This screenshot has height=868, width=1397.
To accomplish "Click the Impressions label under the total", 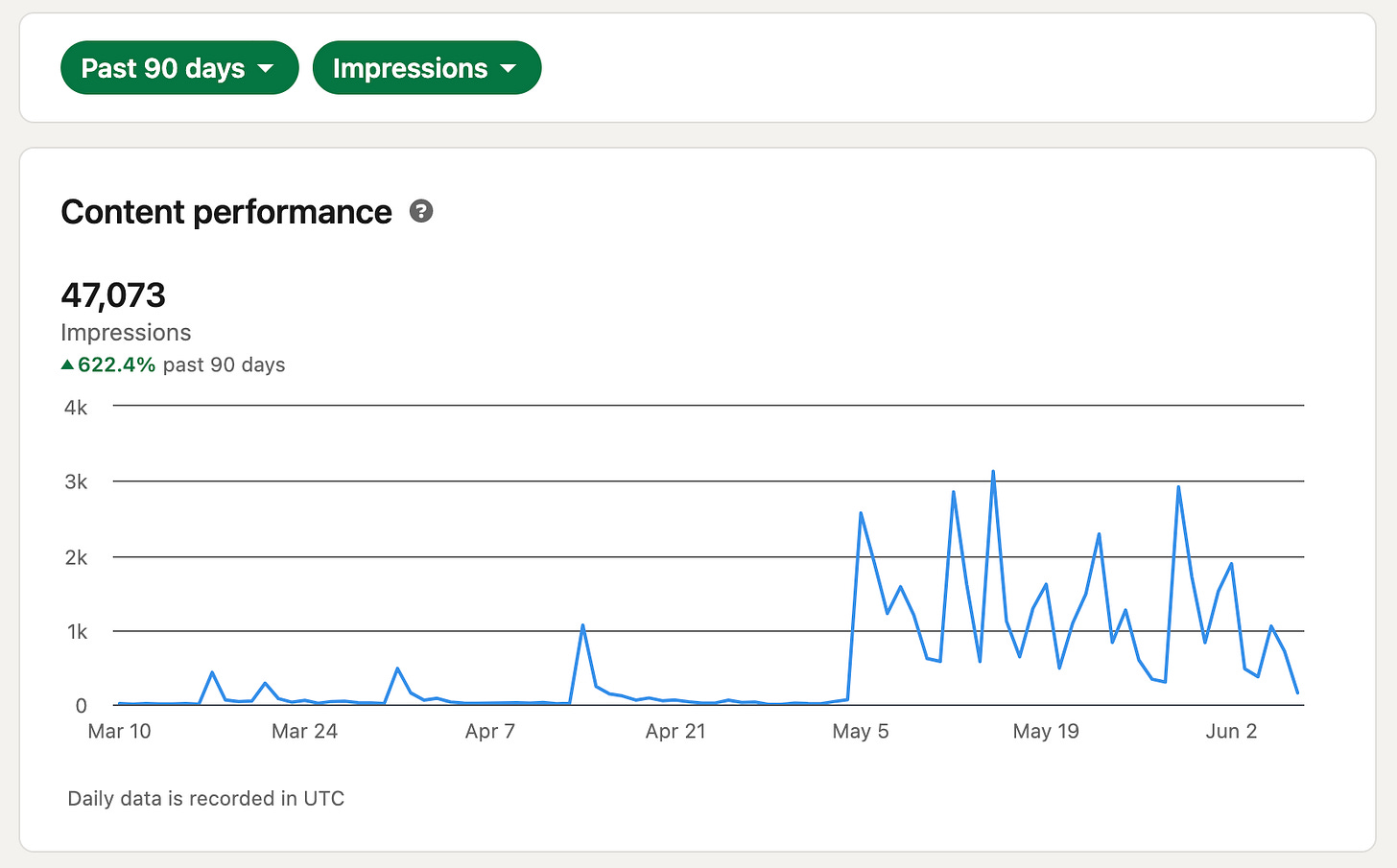I will click(x=126, y=332).
